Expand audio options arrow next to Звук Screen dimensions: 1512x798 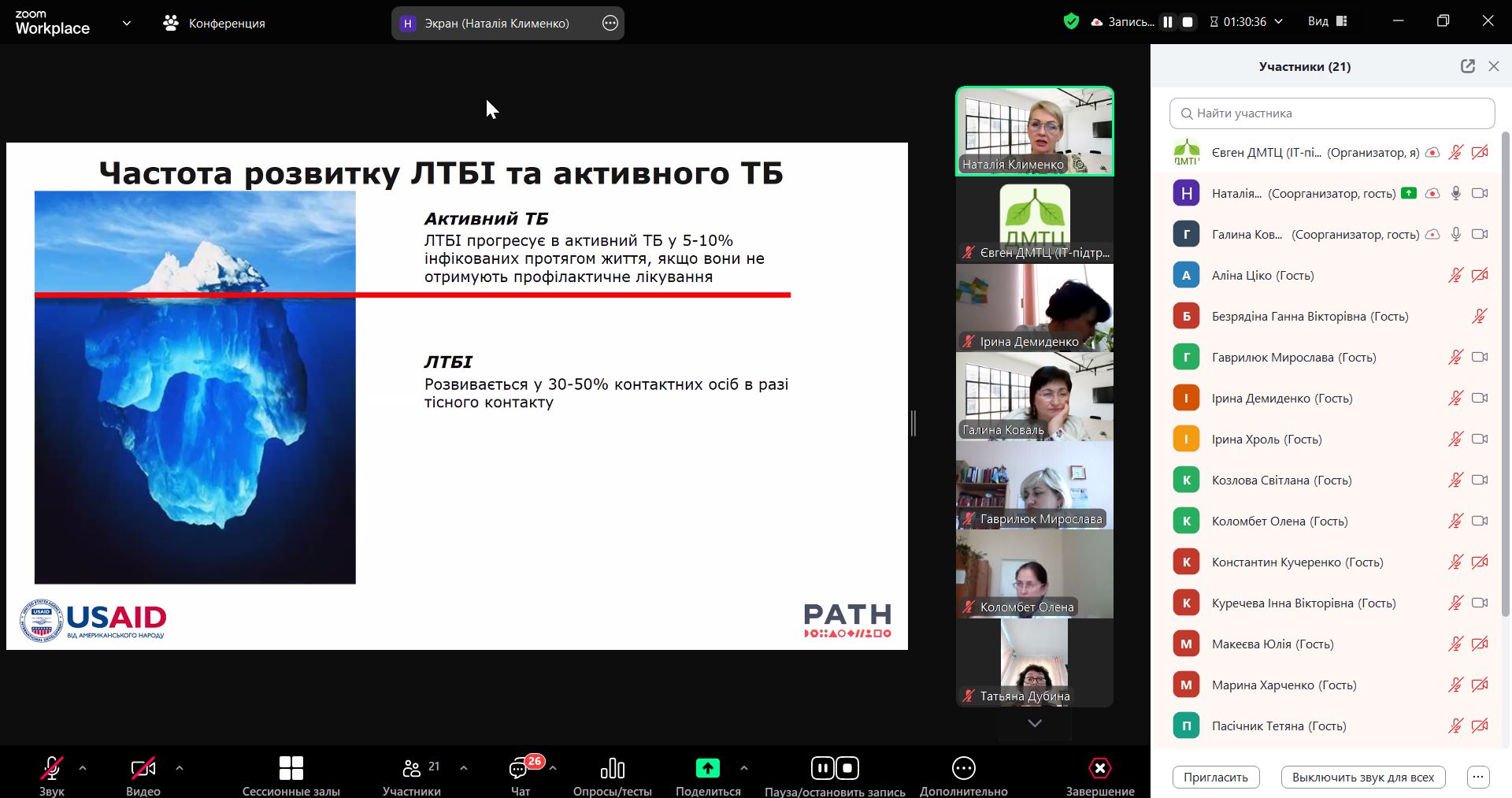coord(83,767)
